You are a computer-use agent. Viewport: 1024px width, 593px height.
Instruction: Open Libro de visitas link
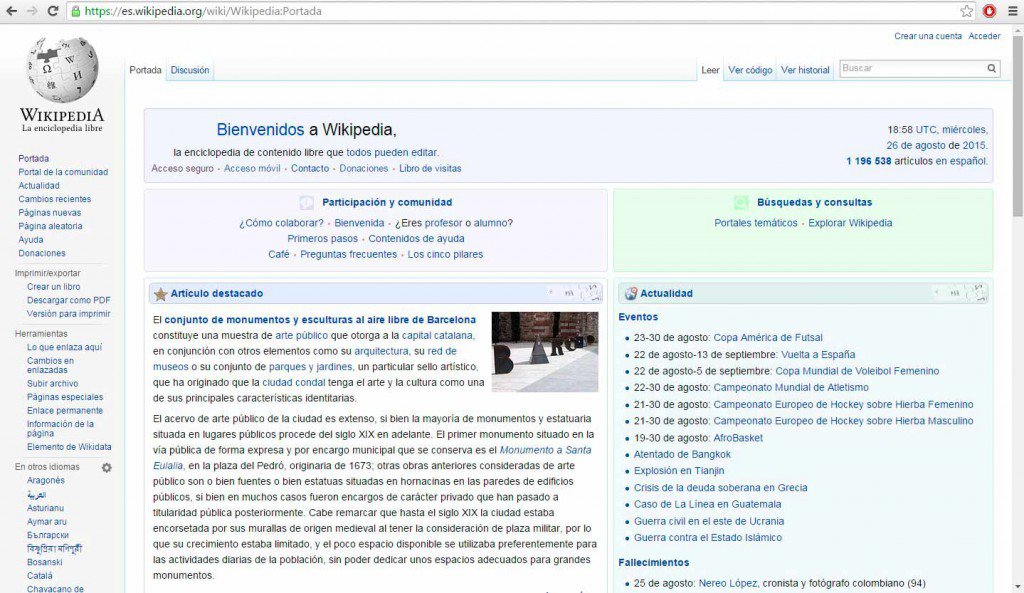(430, 168)
